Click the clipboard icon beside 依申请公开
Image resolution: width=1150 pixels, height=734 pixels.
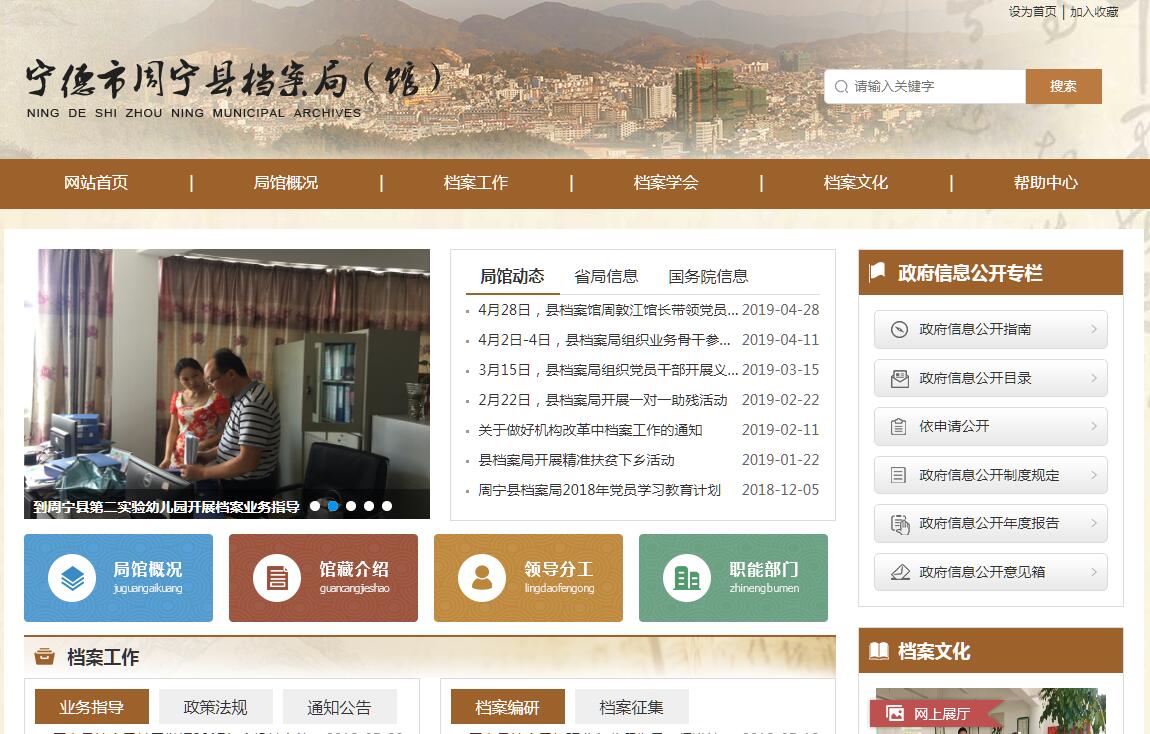[x=899, y=427]
